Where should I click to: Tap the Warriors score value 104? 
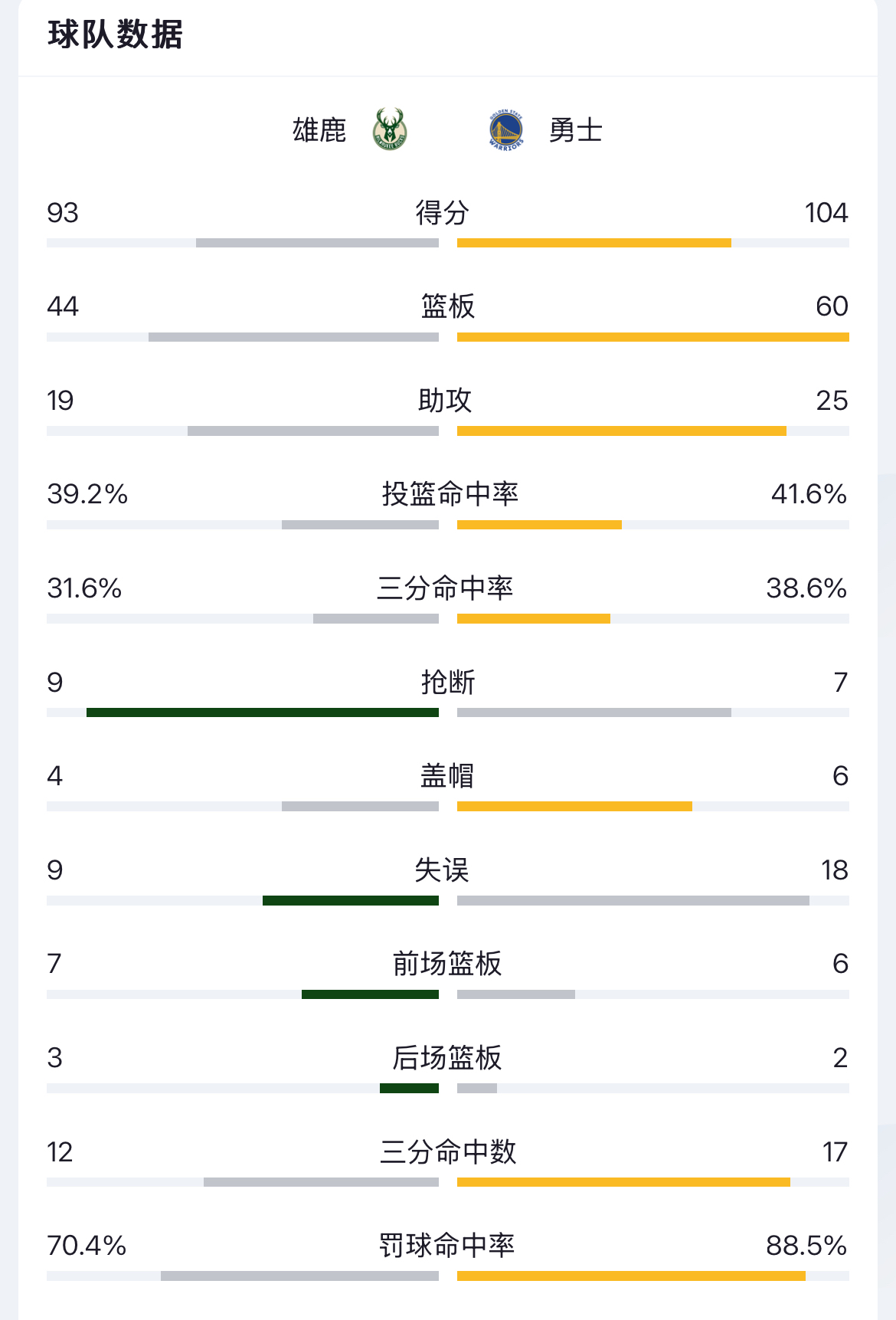point(826,212)
